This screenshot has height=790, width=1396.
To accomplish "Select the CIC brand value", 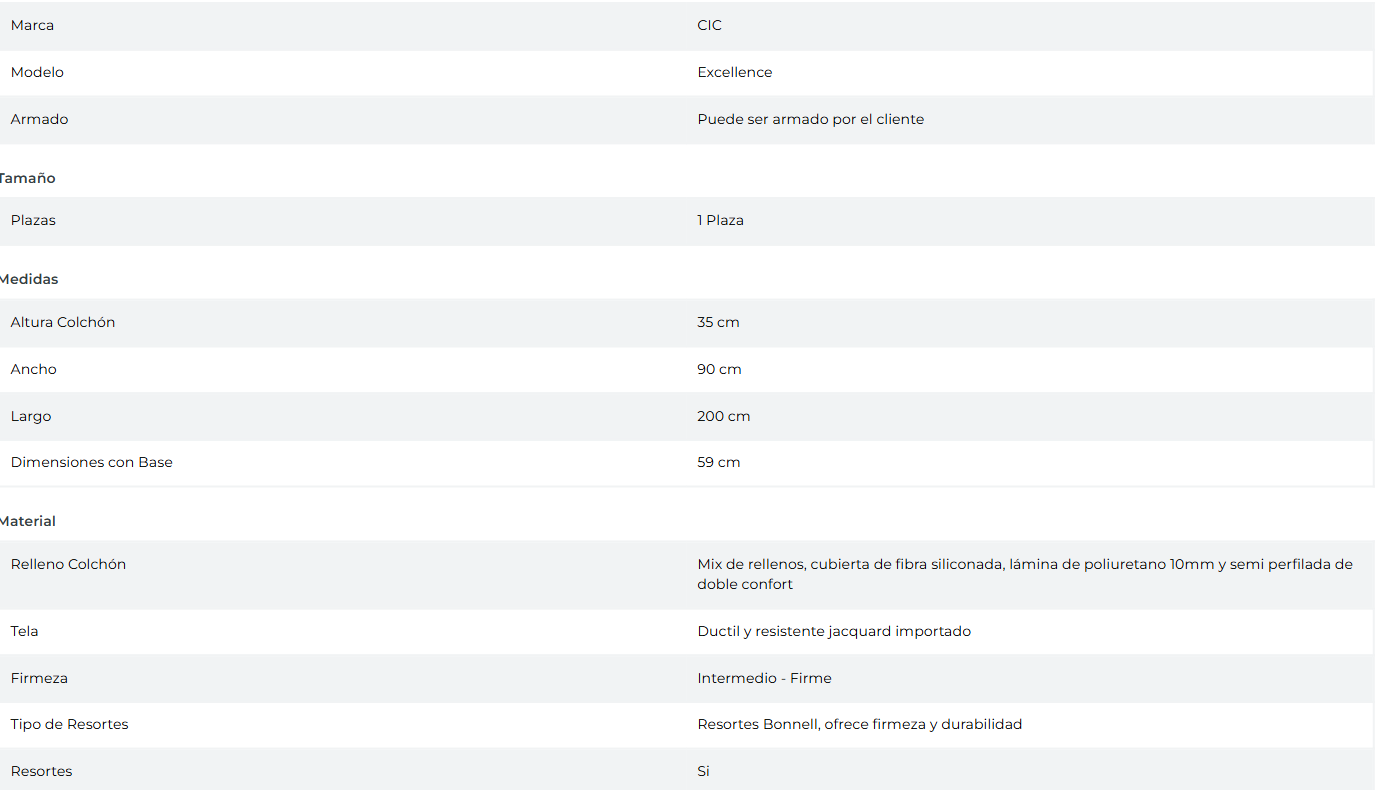I will coord(709,25).
